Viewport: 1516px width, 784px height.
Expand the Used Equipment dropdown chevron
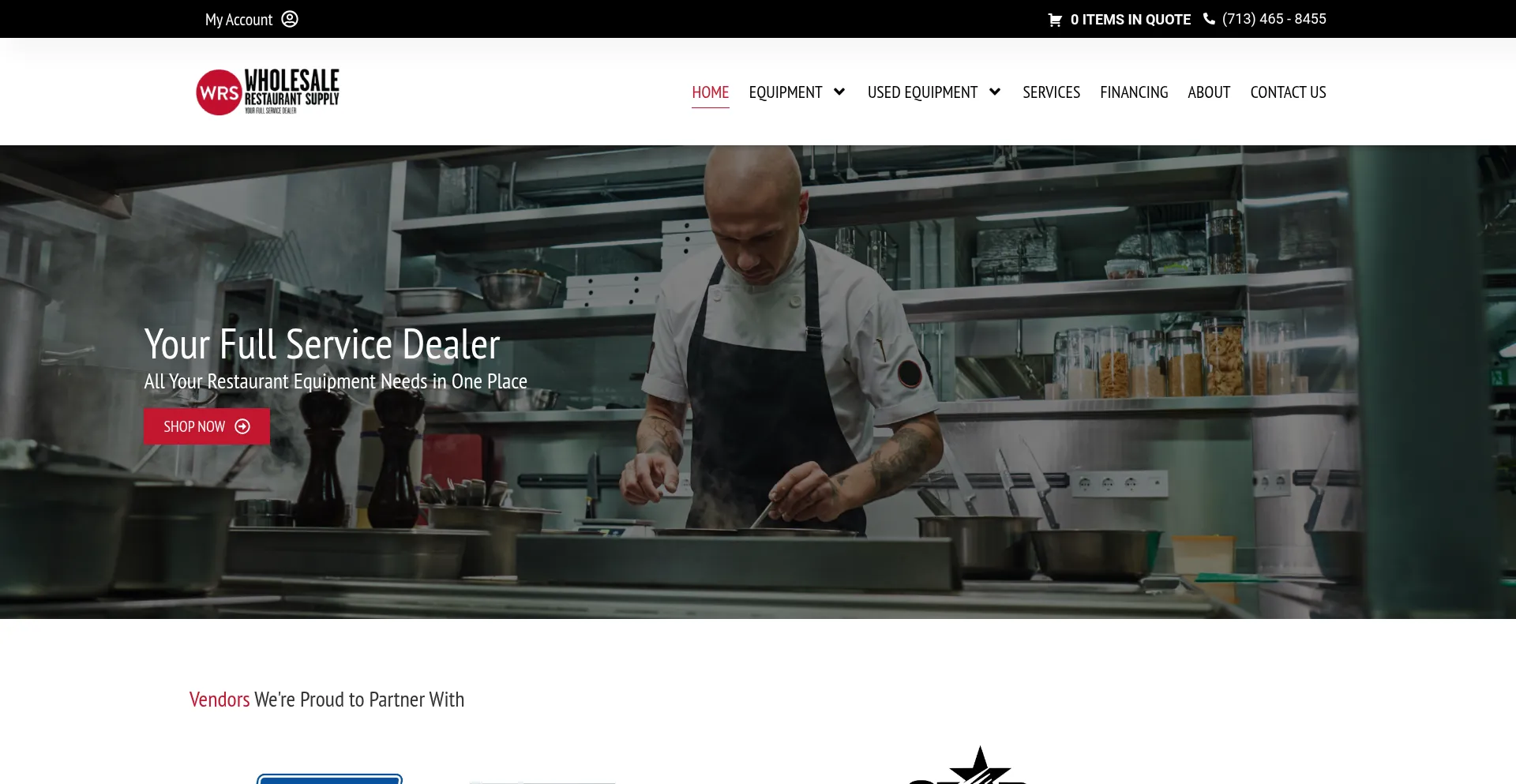[x=995, y=92]
